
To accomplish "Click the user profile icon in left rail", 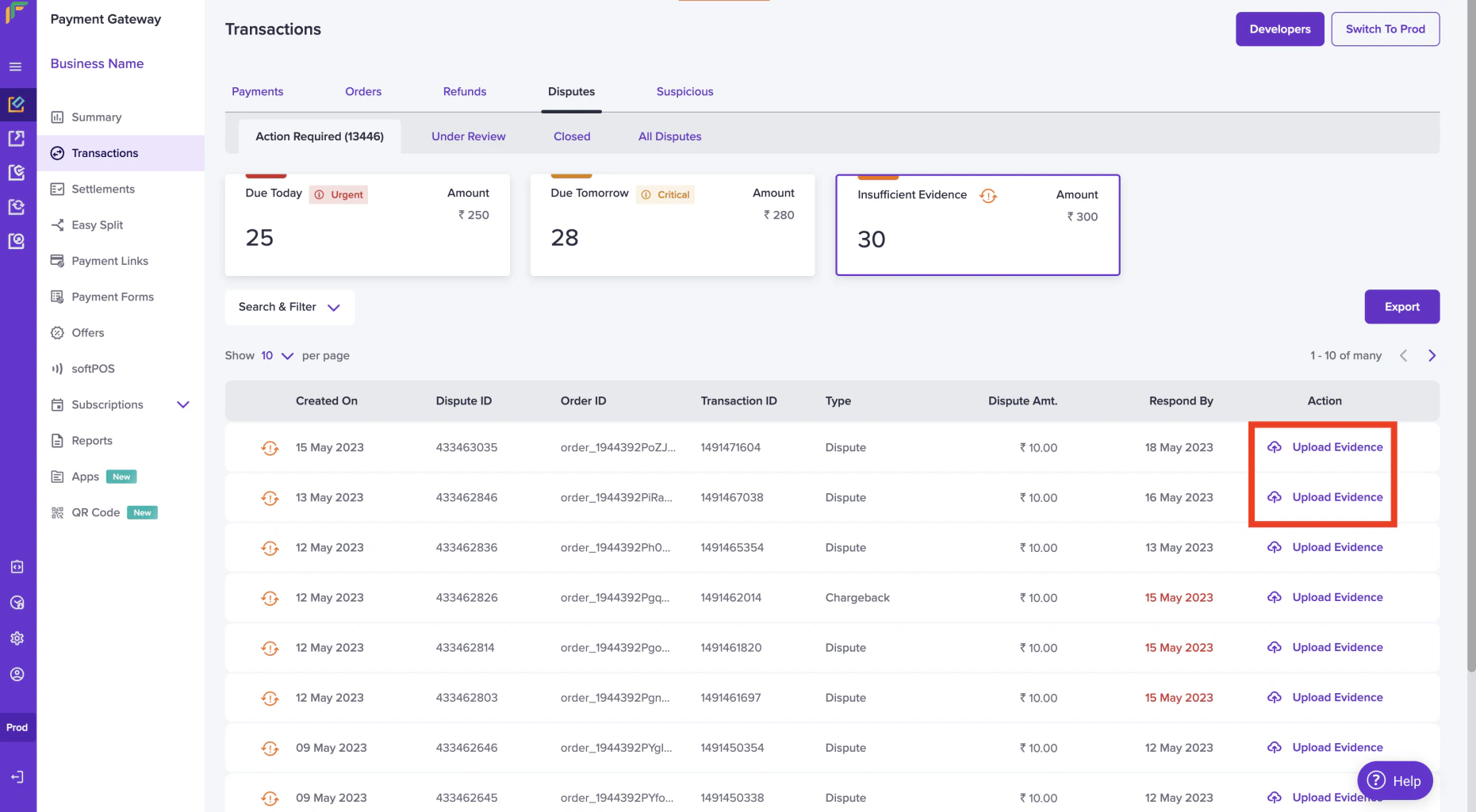I will click(17, 674).
